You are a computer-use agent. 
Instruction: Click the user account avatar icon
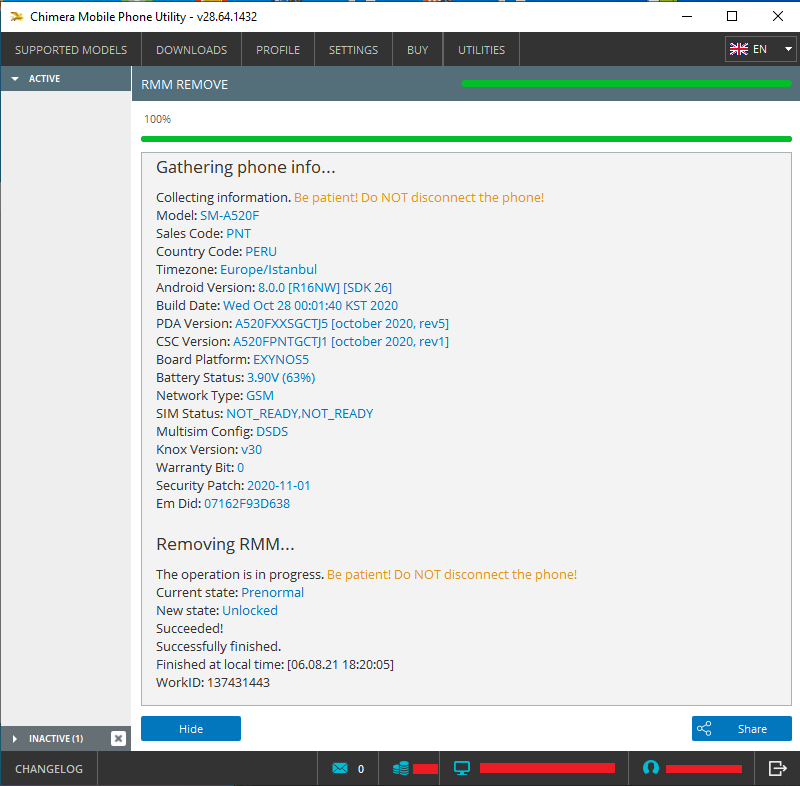click(x=651, y=768)
